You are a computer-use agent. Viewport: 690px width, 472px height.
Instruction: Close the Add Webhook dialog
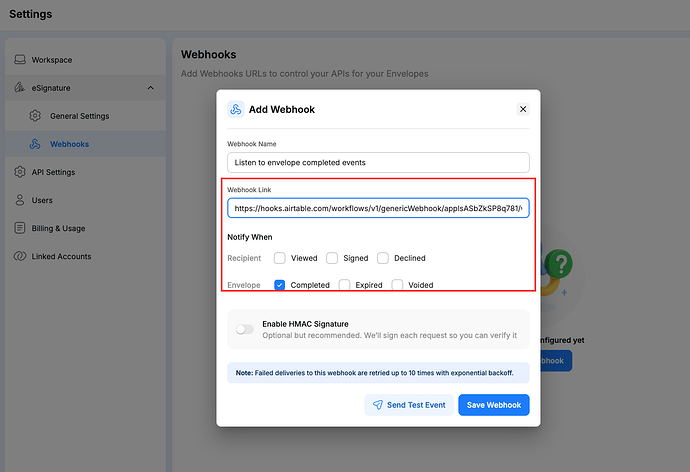pos(523,109)
